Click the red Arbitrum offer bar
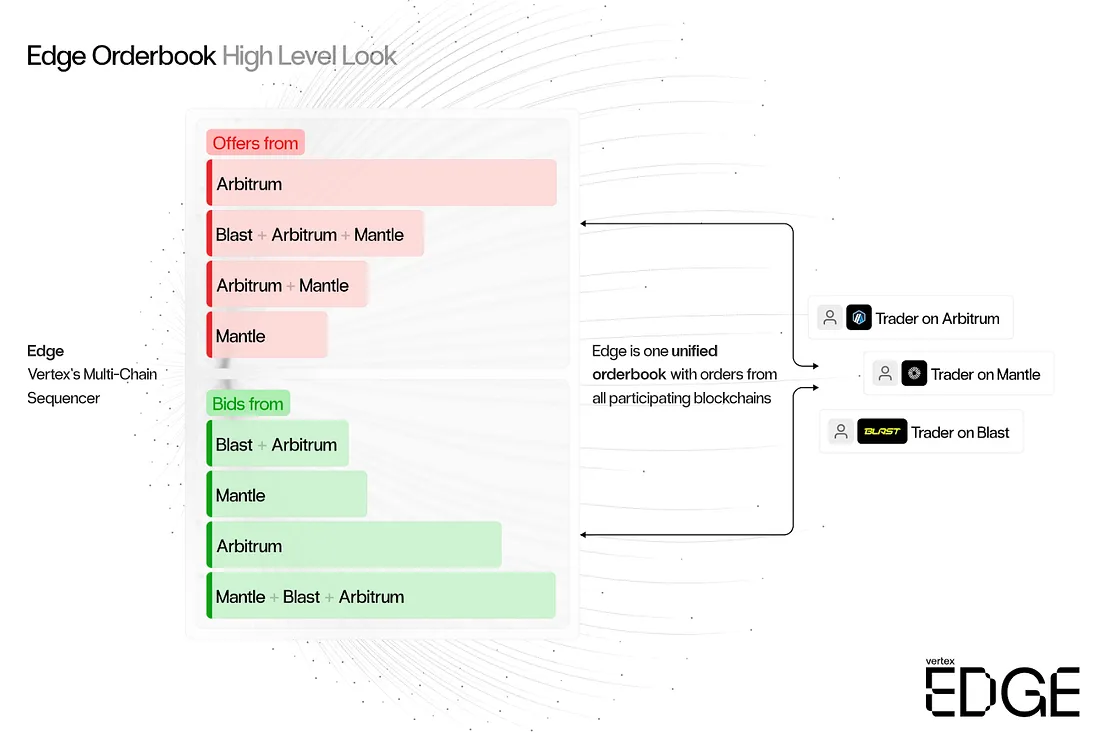Screen dimensions: 1100x740 tap(382, 183)
